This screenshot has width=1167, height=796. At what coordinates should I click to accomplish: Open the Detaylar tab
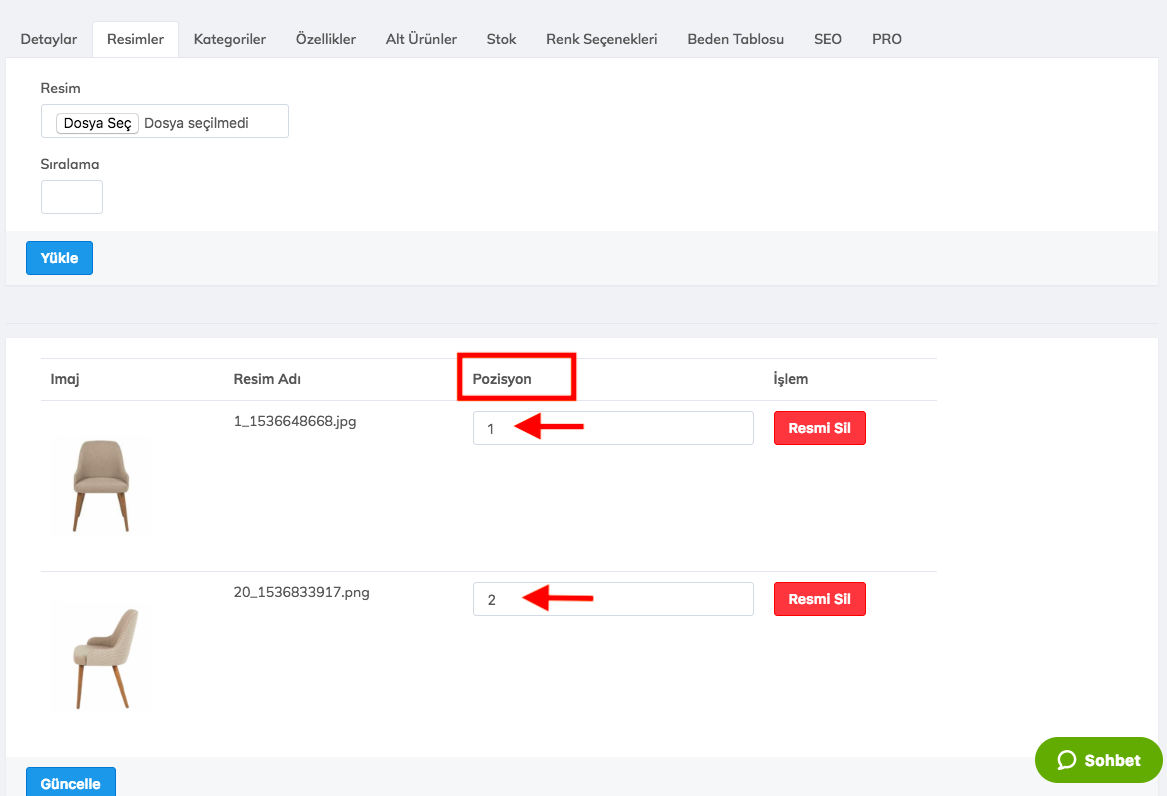click(49, 39)
